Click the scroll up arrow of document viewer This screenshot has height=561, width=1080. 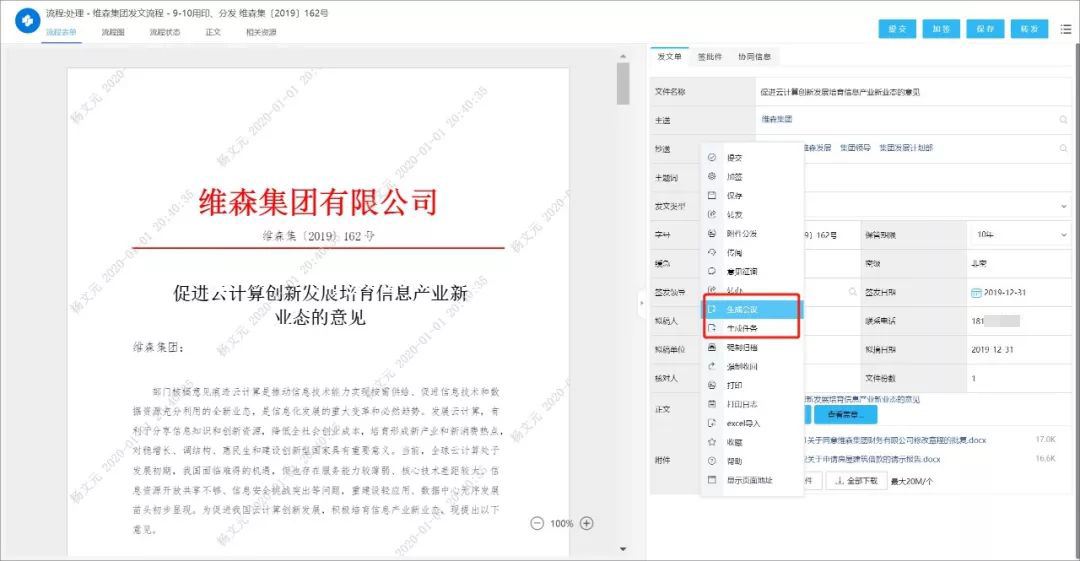point(623,57)
